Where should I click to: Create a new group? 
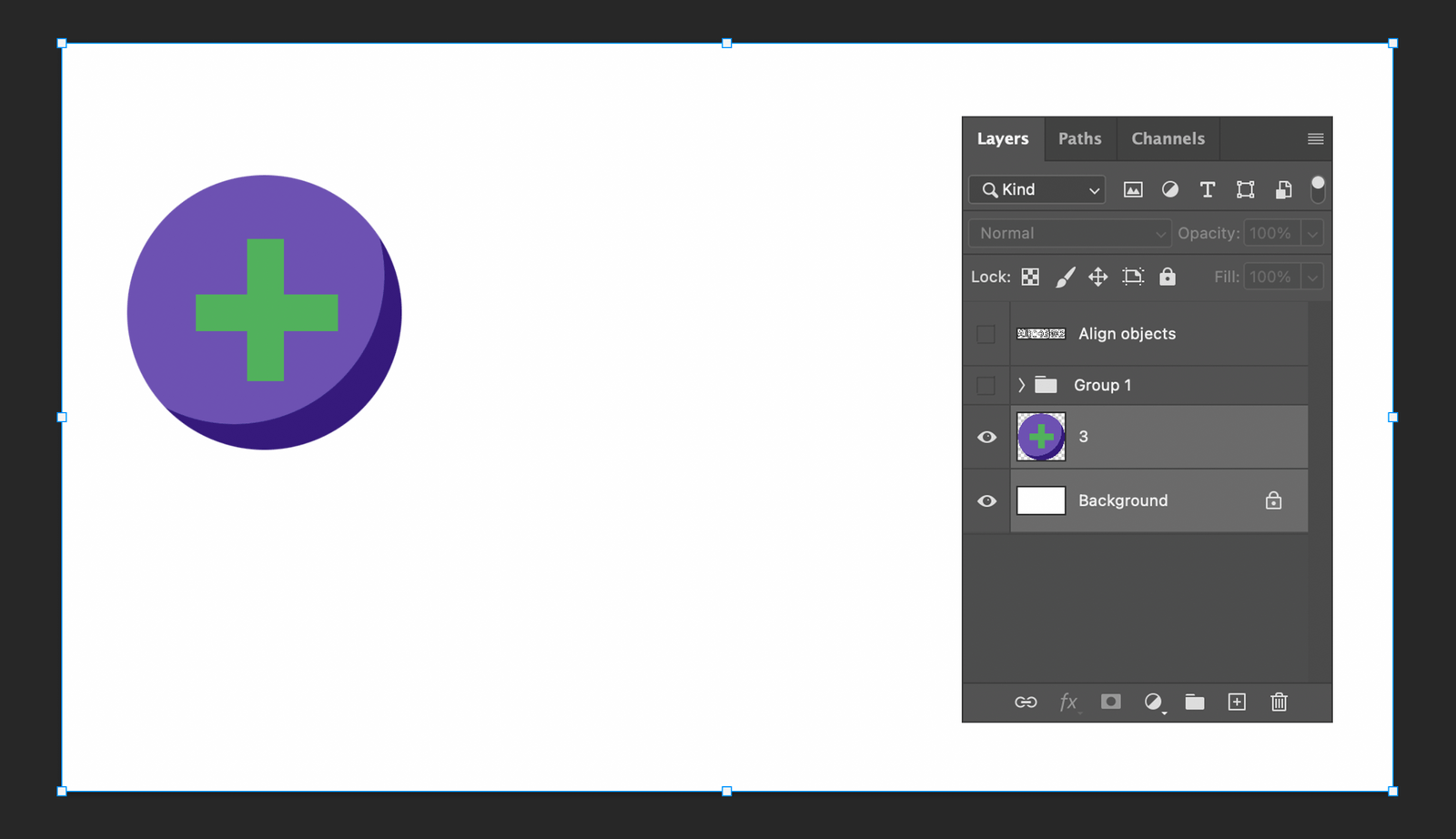click(1195, 702)
